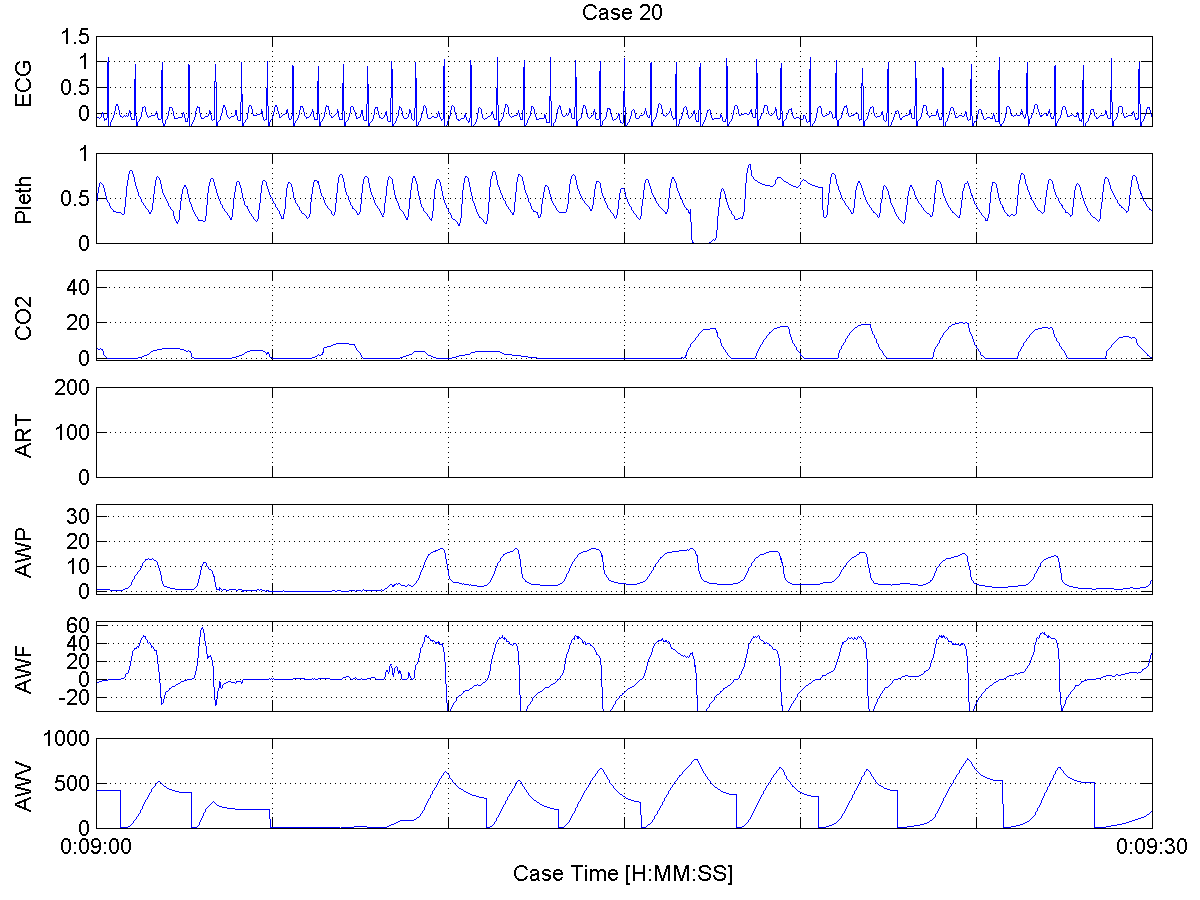Click the 0:09:30 end time tick label
Screen dimensions: 1200x900
[x=1152, y=845]
